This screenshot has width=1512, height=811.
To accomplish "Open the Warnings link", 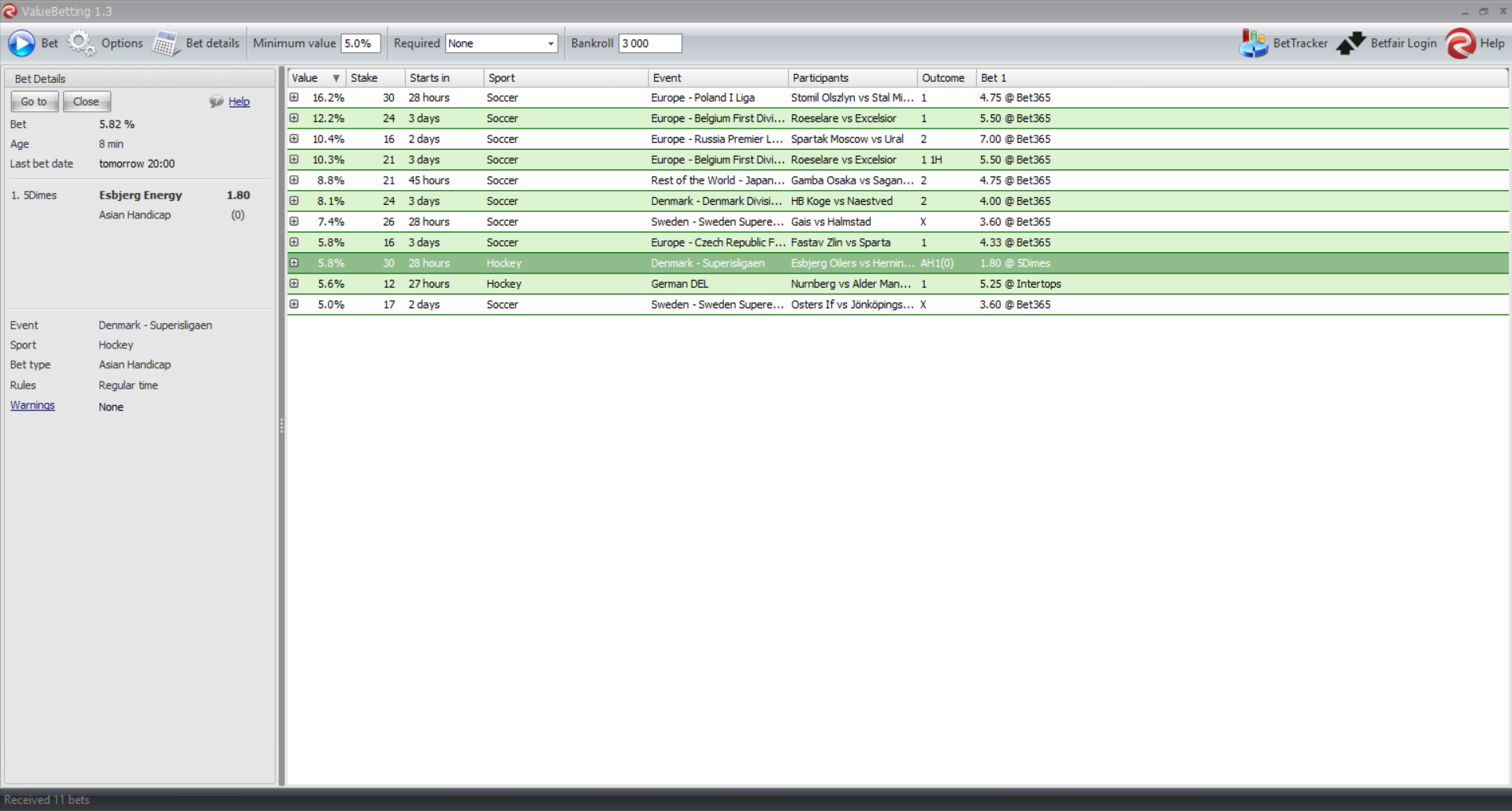I will 32,405.
